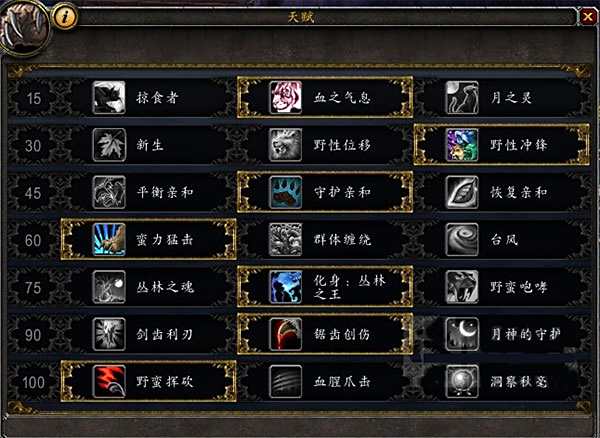
Task: Click the 野蛮挥砍 red claw icon
Action: pos(109,381)
